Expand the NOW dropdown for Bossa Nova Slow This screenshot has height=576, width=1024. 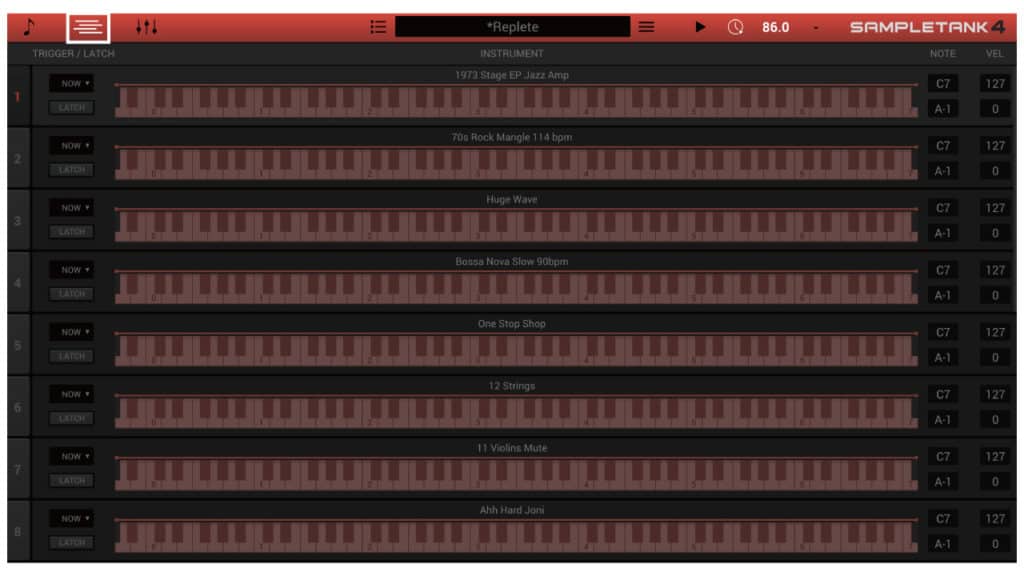72,269
